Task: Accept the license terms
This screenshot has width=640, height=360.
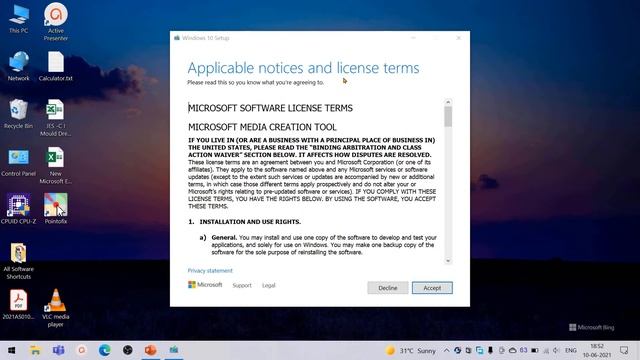Action: tap(432, 288)
